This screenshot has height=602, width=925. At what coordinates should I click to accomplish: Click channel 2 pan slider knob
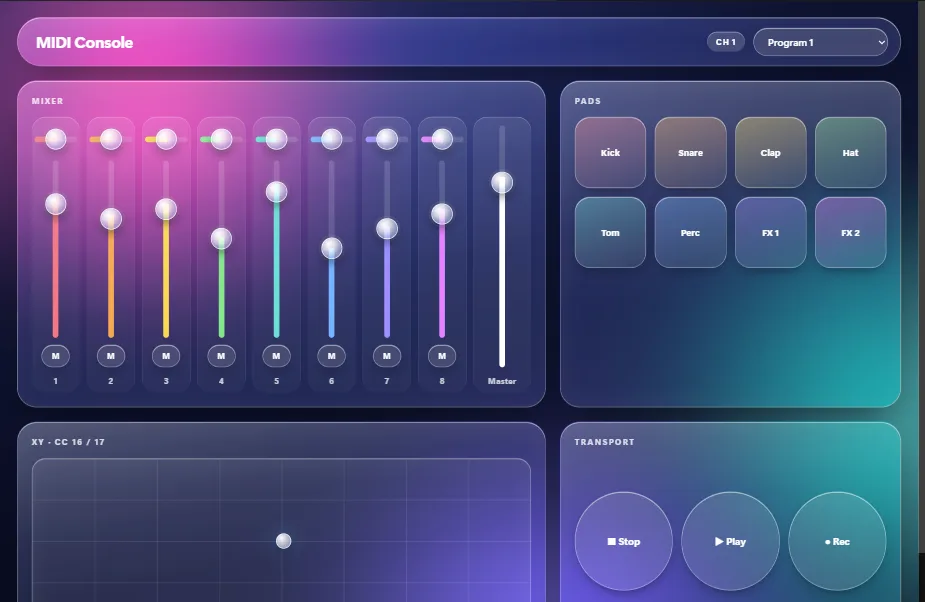click(110, 139)
